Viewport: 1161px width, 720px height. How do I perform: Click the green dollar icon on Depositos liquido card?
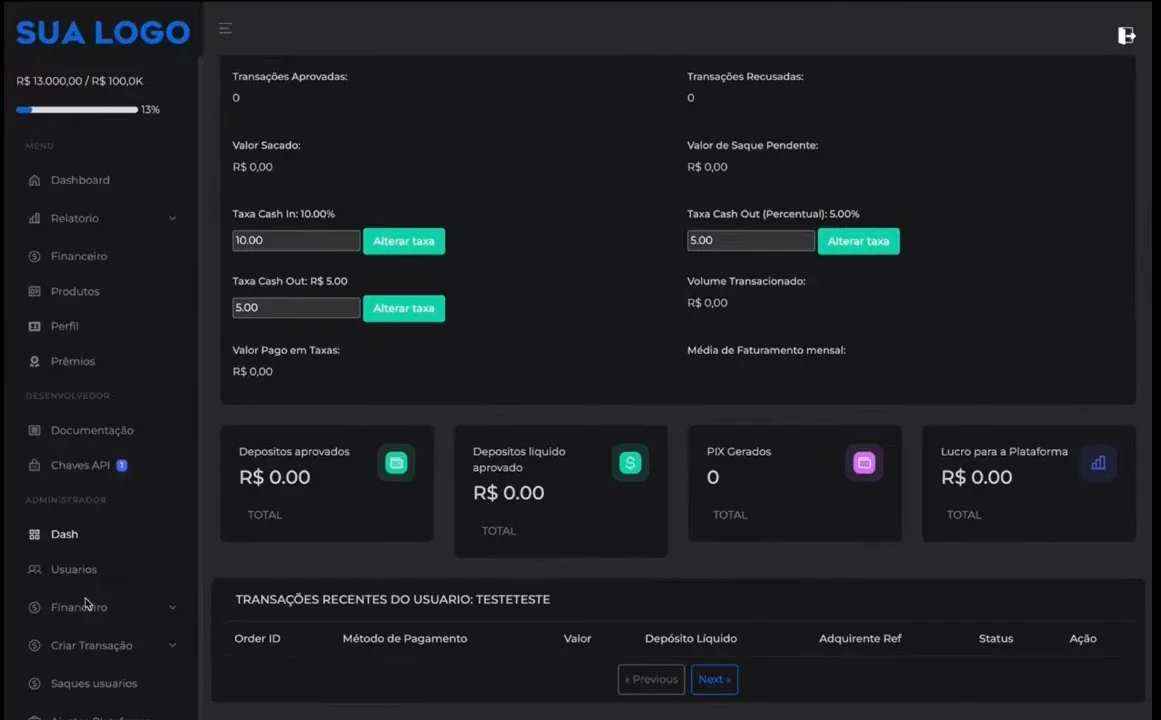pyautogui.click(x=630, y=463)
